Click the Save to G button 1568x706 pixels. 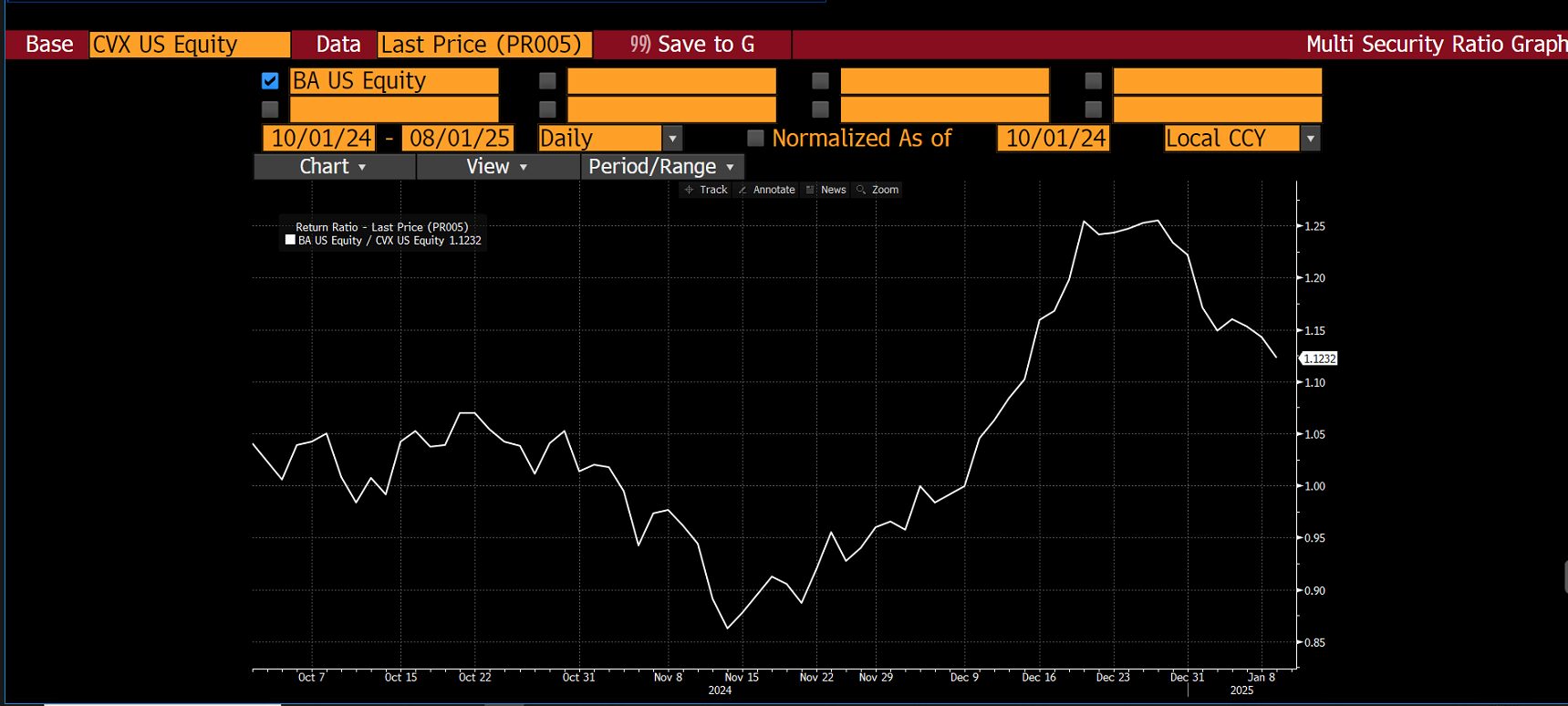[x=693, y=45]
